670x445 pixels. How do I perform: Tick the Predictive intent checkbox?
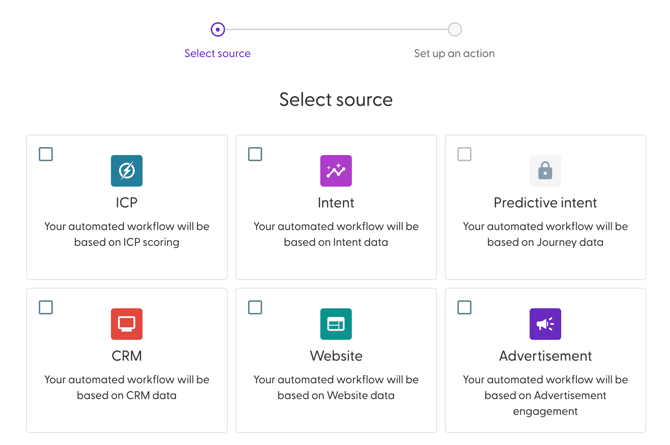[464, 154]
